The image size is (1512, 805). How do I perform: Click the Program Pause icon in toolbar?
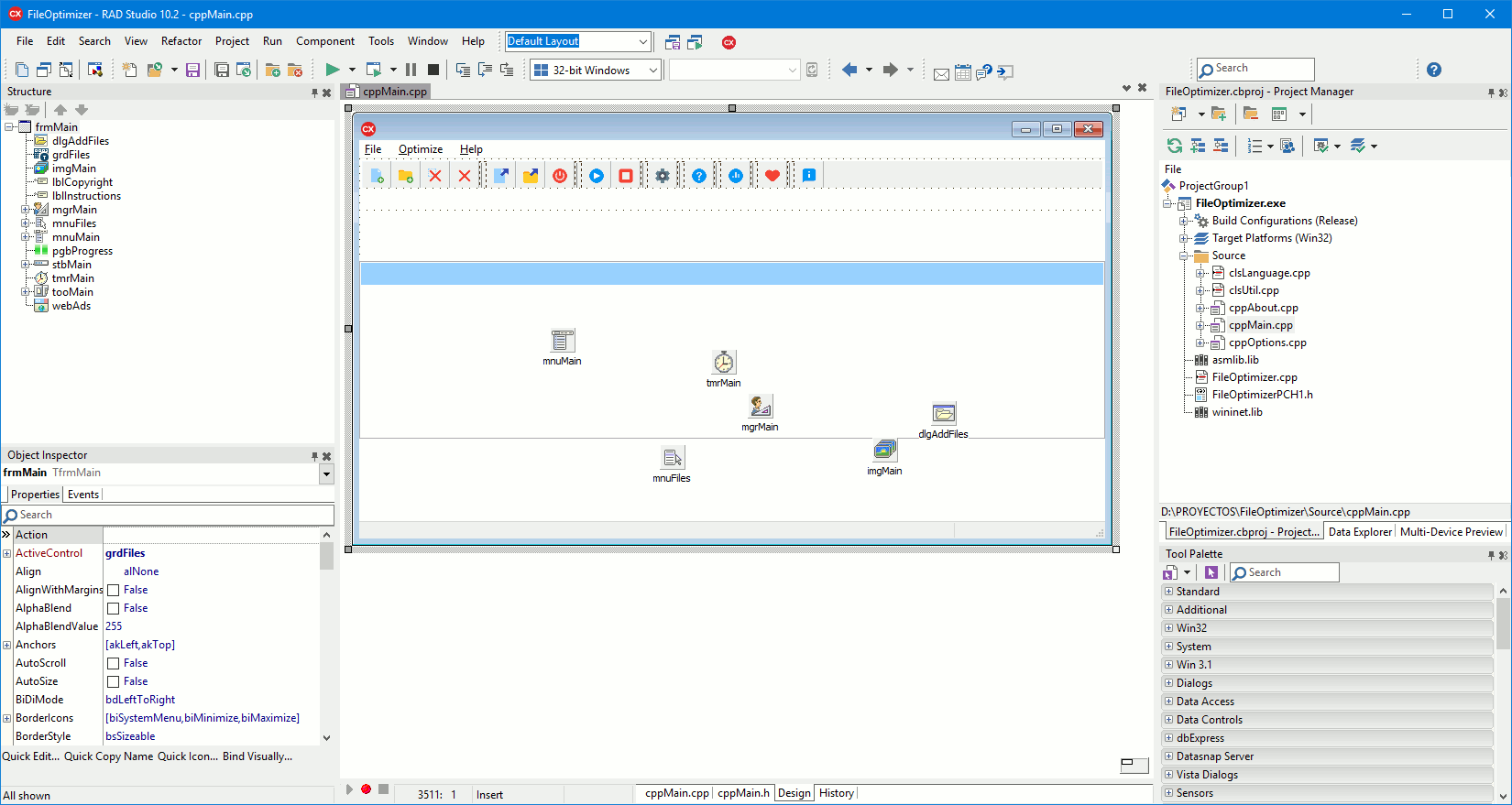point(411,70)
